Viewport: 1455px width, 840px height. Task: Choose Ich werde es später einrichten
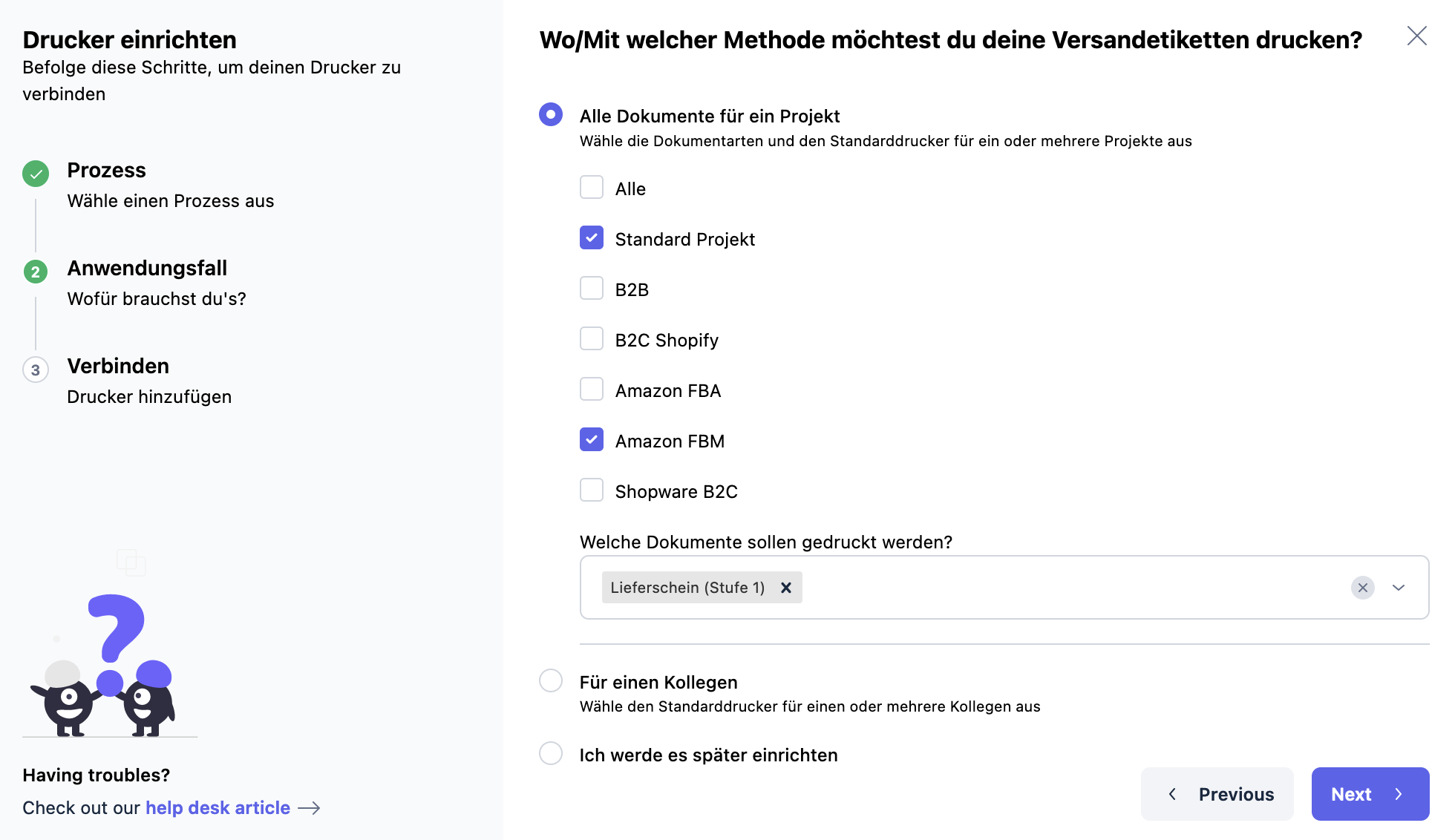coord(551,753)
